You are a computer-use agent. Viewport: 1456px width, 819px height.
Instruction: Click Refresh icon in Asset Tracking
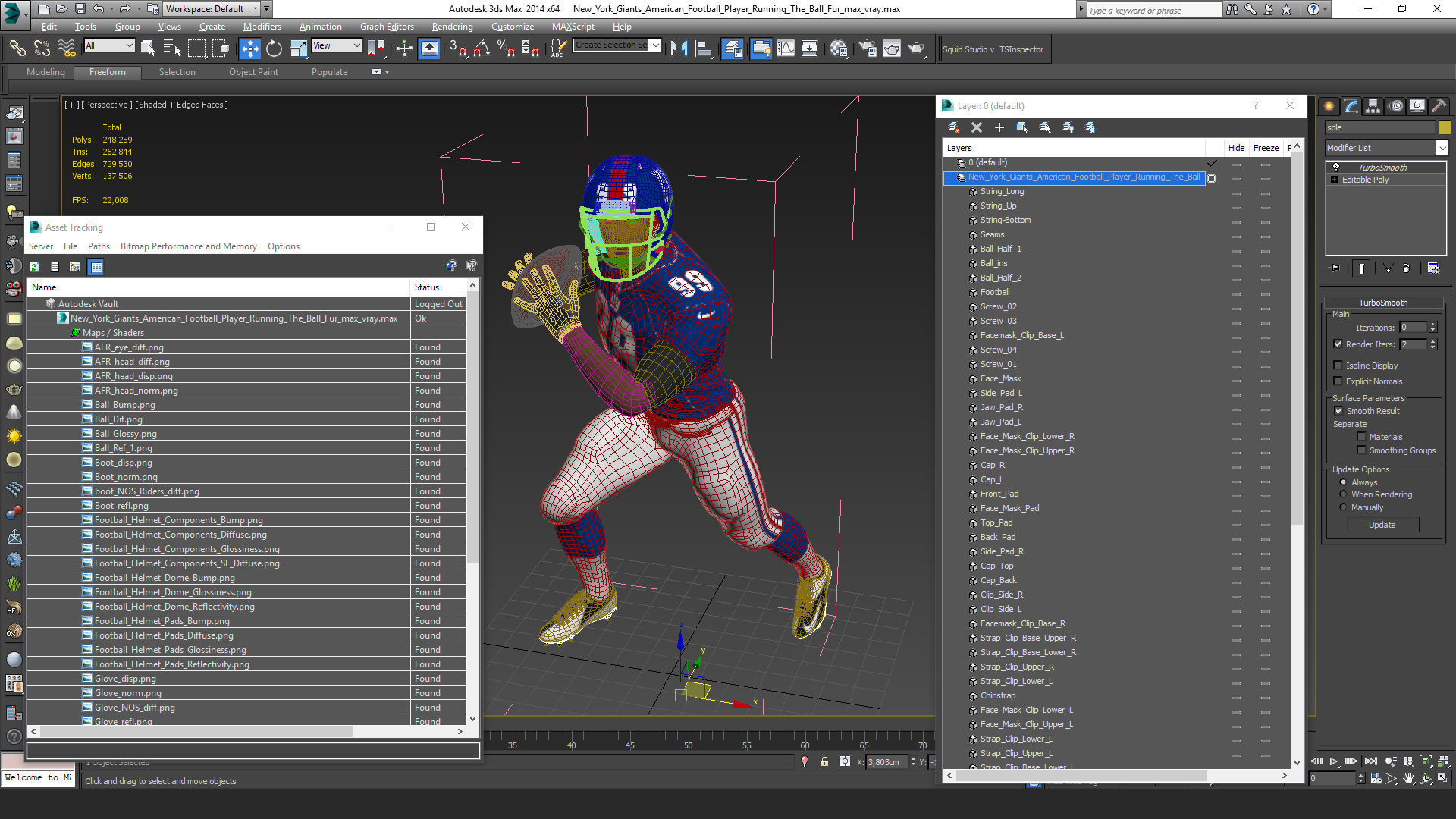click(34, 267)
